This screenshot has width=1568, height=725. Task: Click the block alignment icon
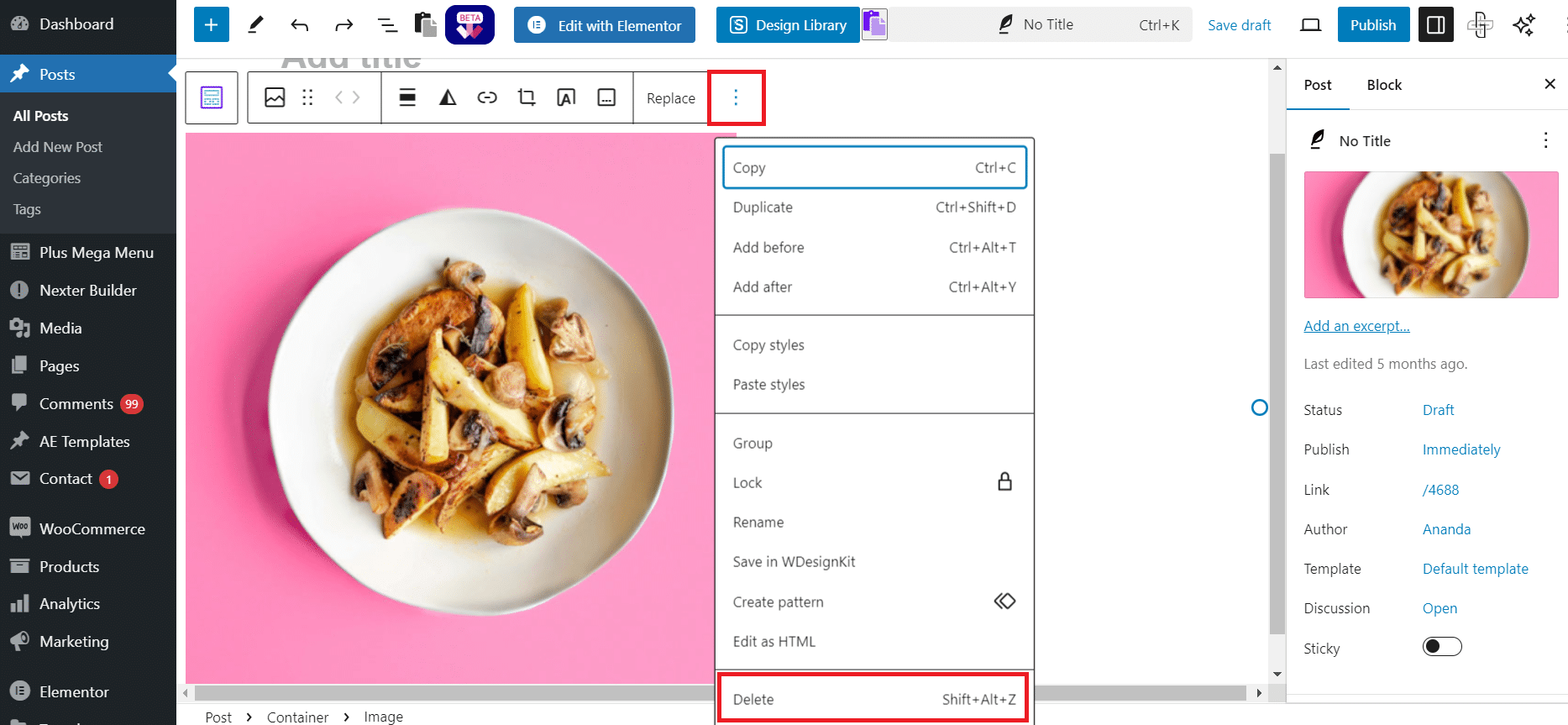(407, 97)
